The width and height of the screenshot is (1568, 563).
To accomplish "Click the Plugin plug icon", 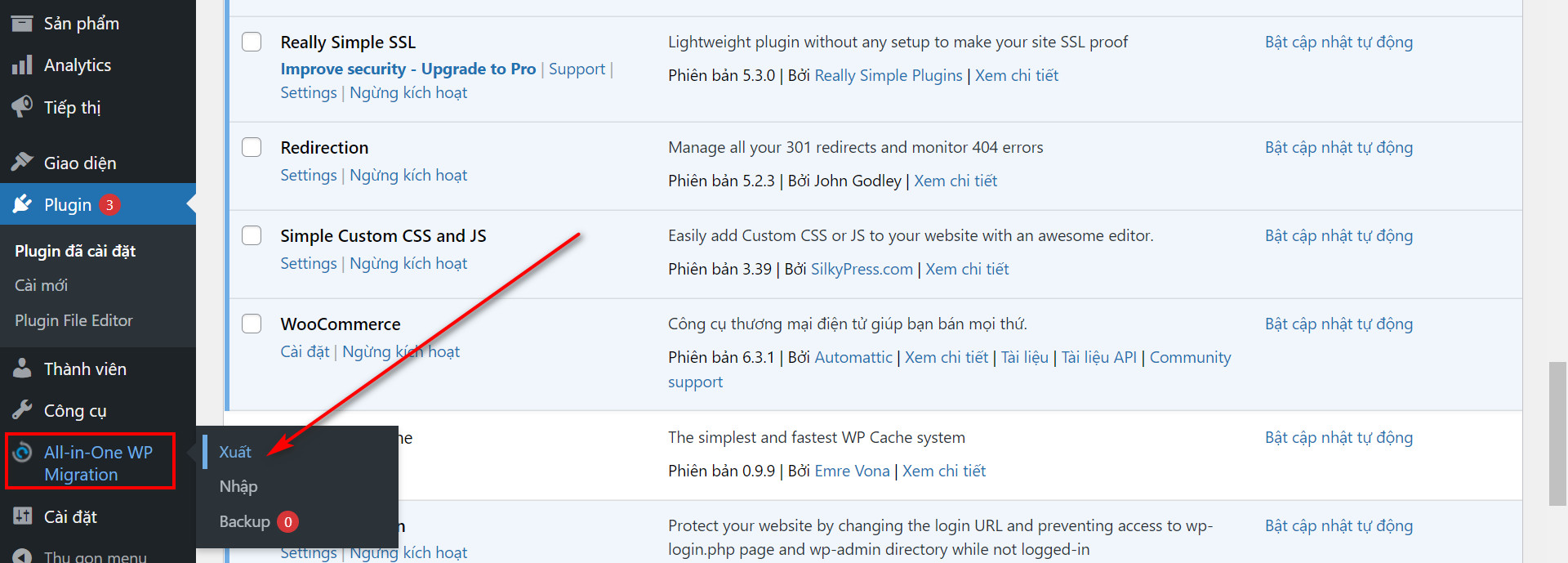I will pos(22,204).
